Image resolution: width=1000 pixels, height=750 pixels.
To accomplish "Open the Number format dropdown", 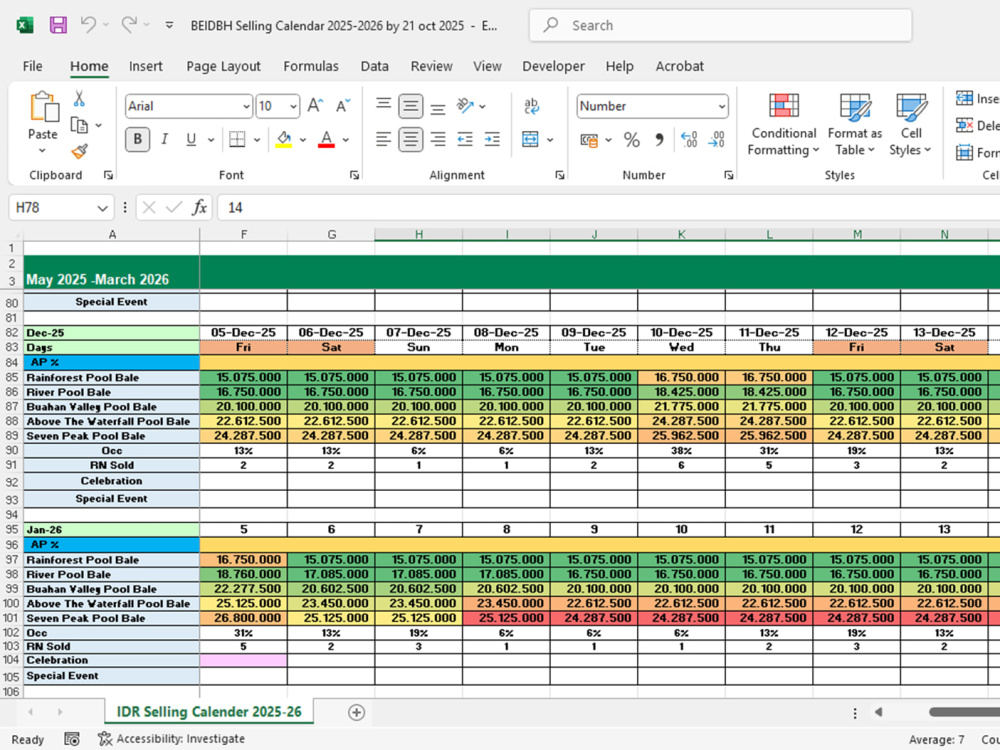I will click(721, 107).
